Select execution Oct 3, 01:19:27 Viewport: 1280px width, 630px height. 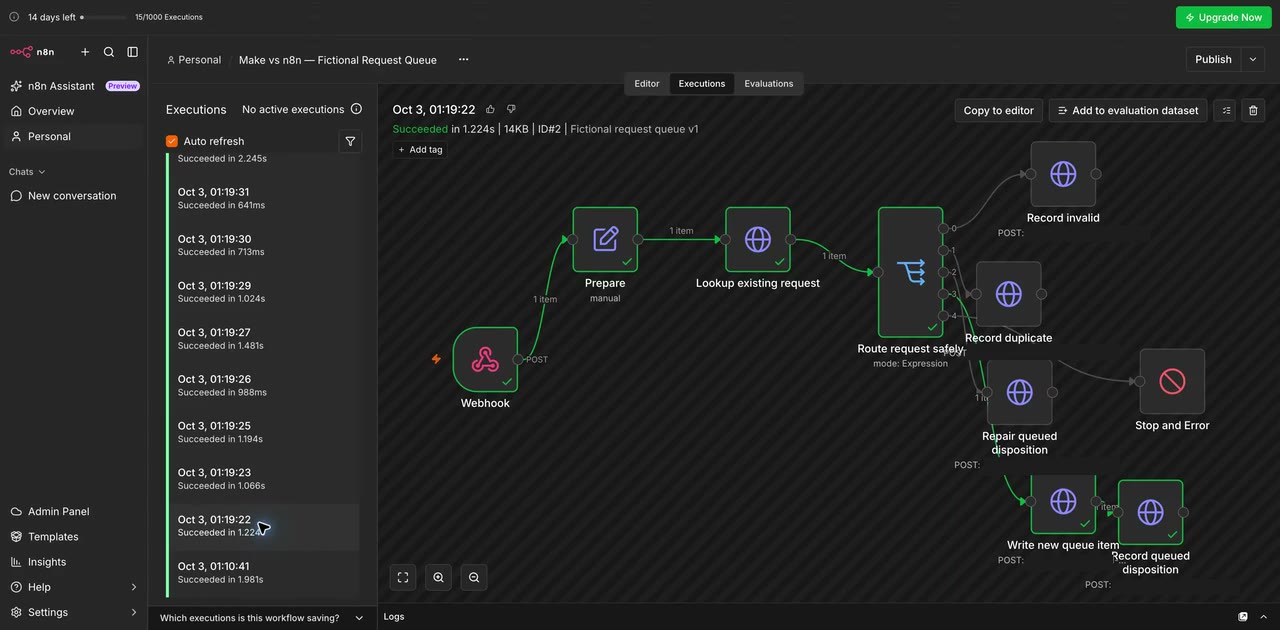[x=262, y=338]
